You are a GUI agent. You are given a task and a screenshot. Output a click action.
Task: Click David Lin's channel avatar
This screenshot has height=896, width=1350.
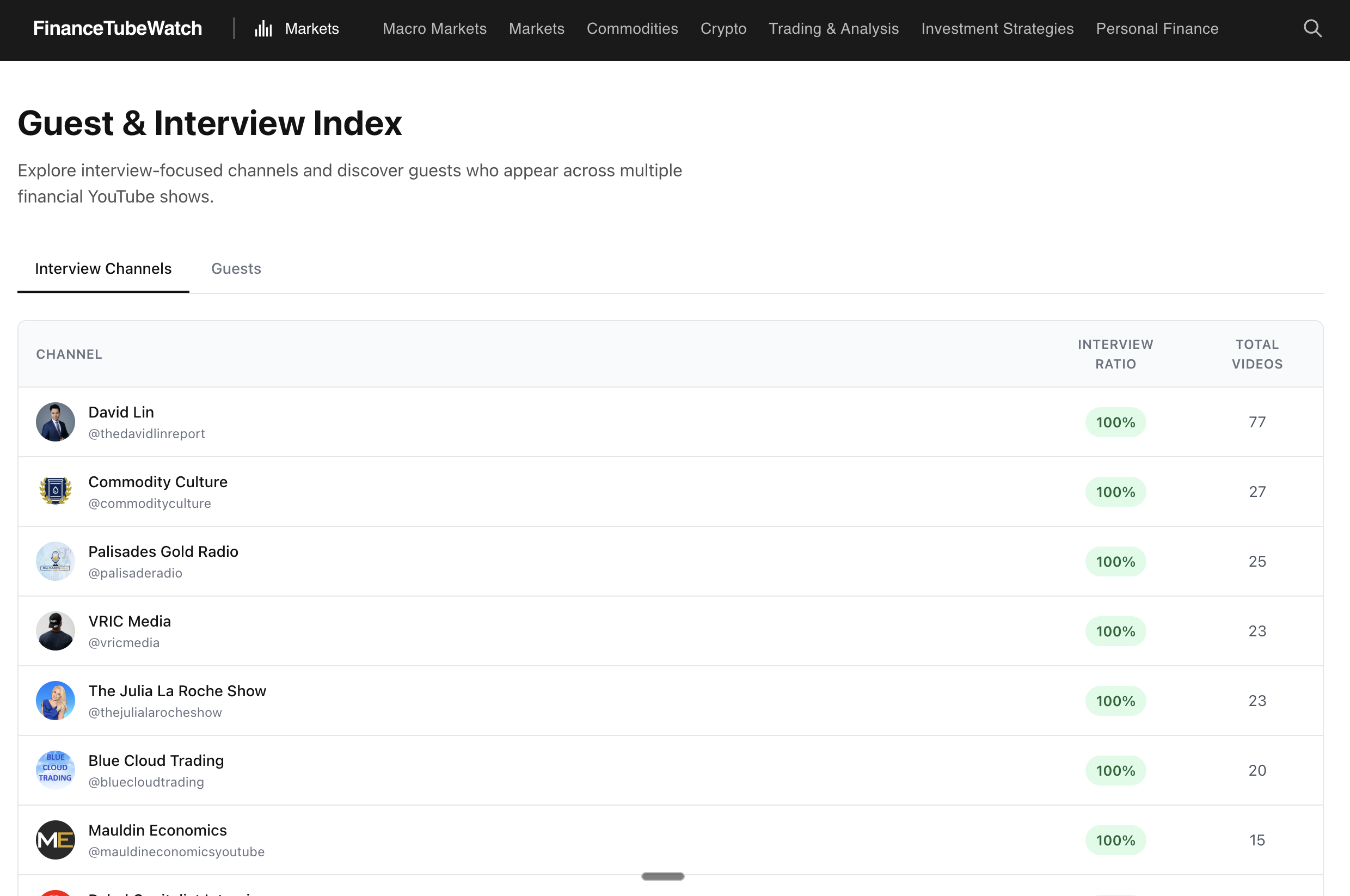click(x=56, y=422)
